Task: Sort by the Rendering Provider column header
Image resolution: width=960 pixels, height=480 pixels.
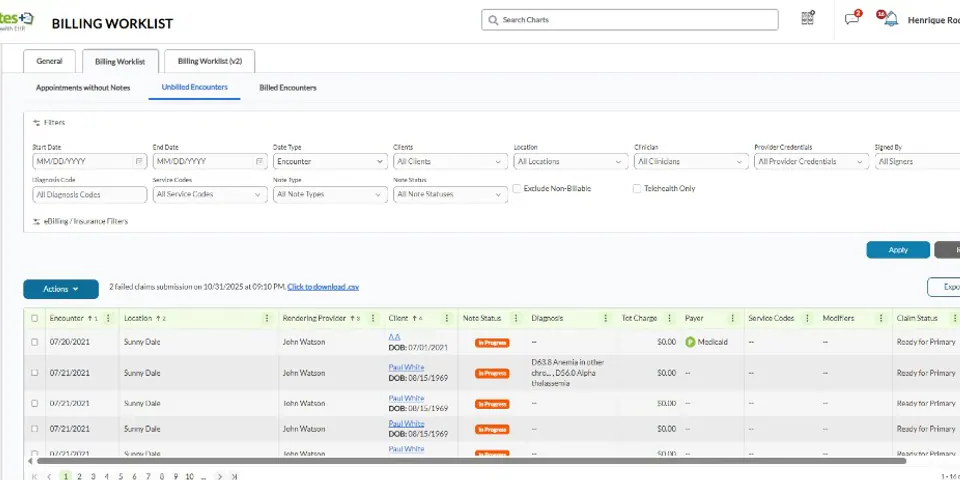Action: pos(315,318)
